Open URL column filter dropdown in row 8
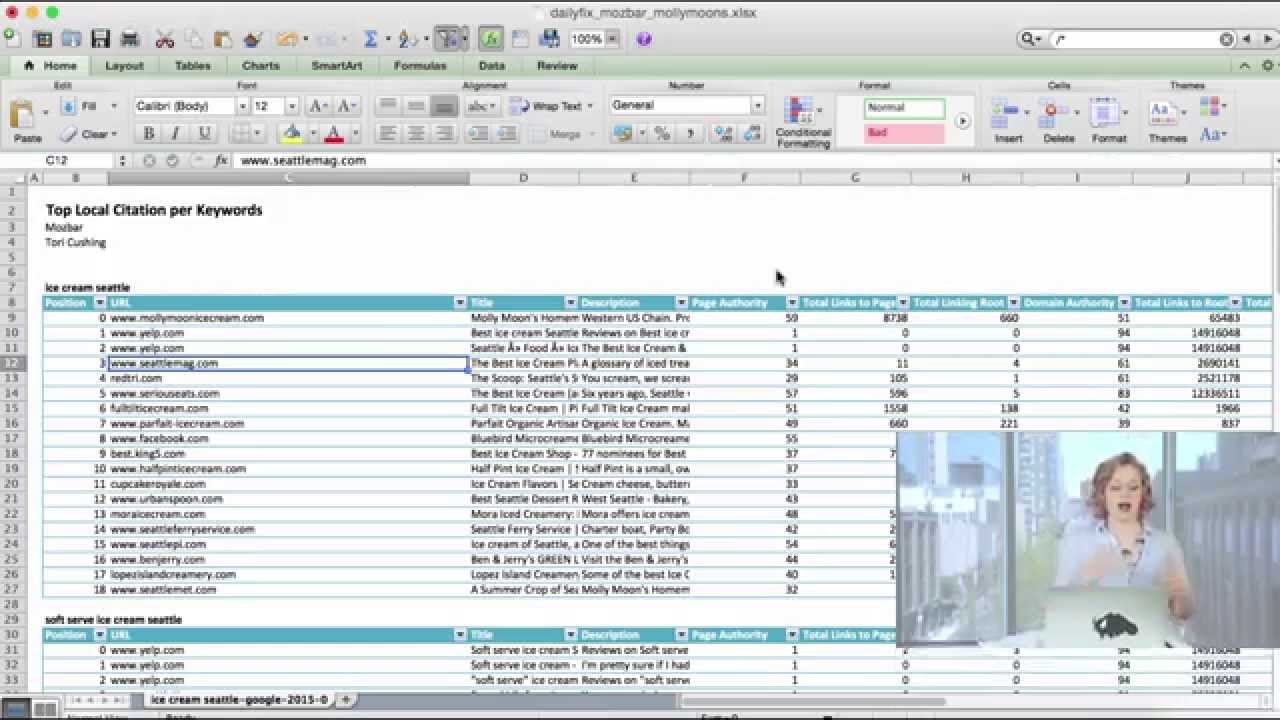 (x=460, y=302)
